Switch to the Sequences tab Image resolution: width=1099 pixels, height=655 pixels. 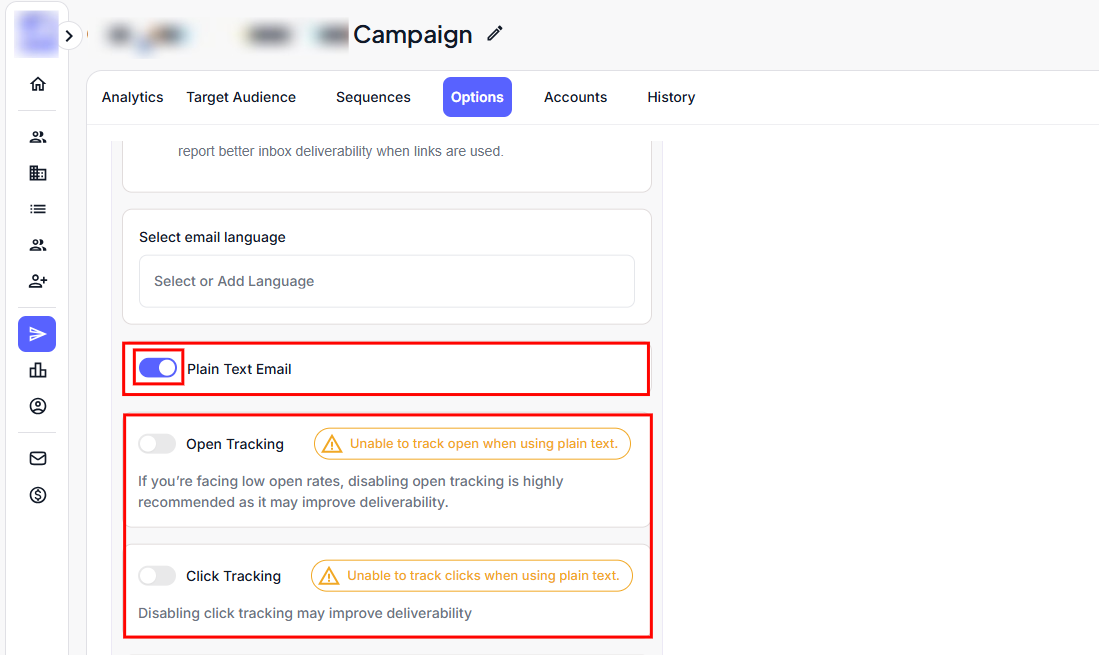(x=373, y=97)
